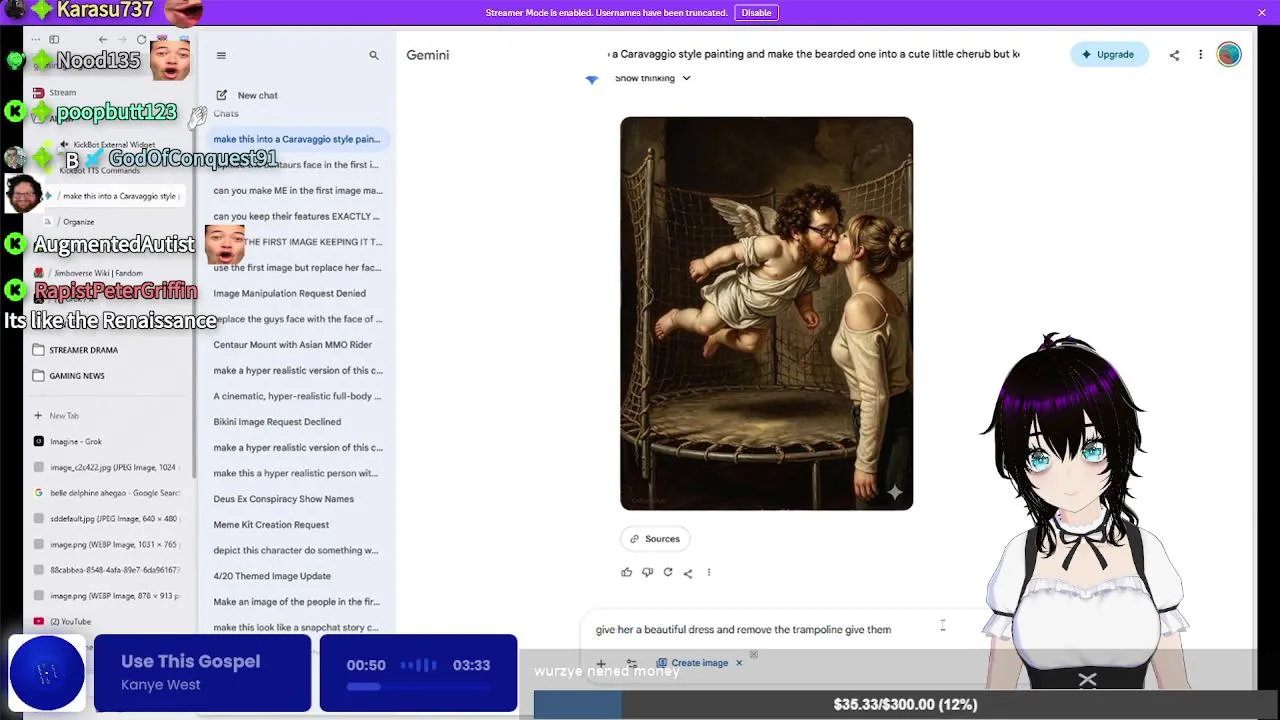This screenshot has width=1280, height=720.
Task: Expand the Show thinking dropdown
Action: [652, 78]
